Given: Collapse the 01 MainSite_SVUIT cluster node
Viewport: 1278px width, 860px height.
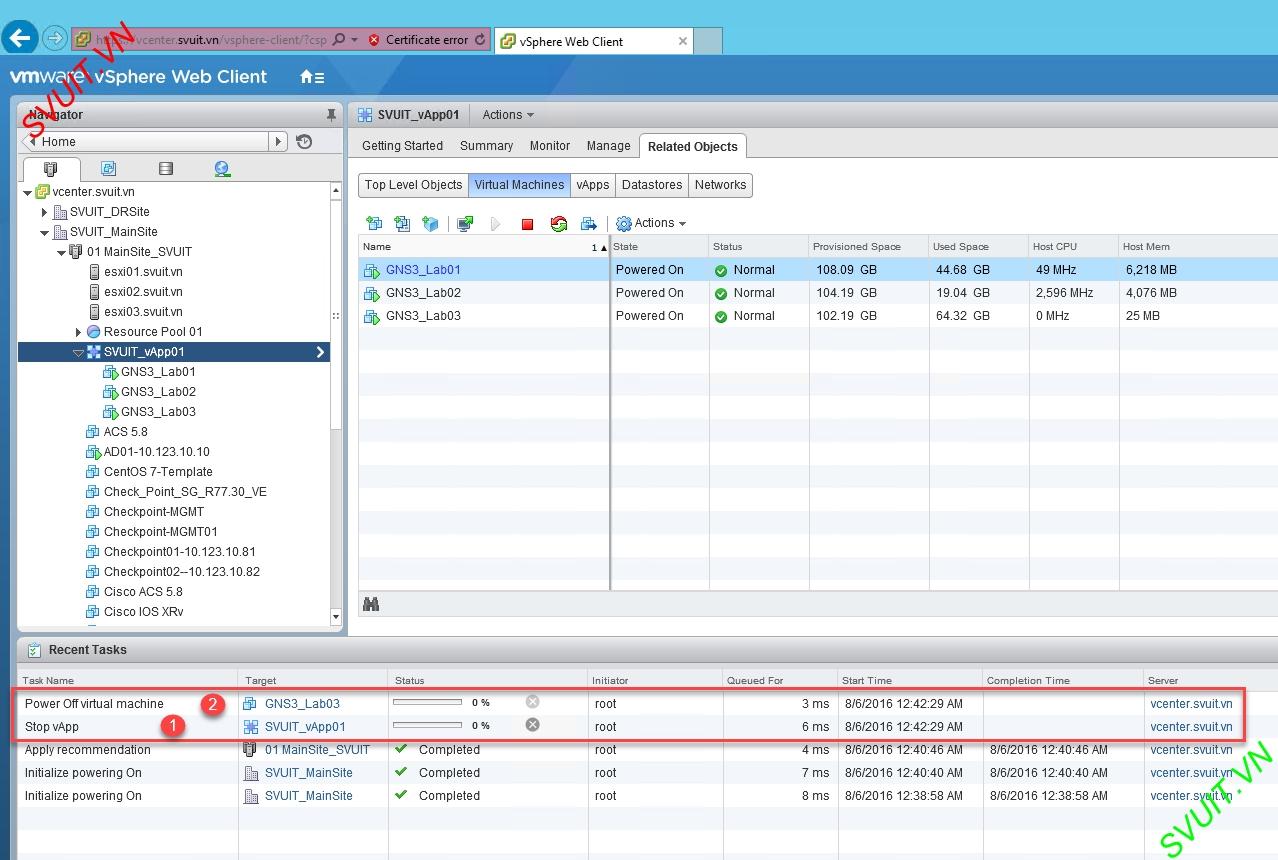Looking at the screenshot, I should (61, 252).
